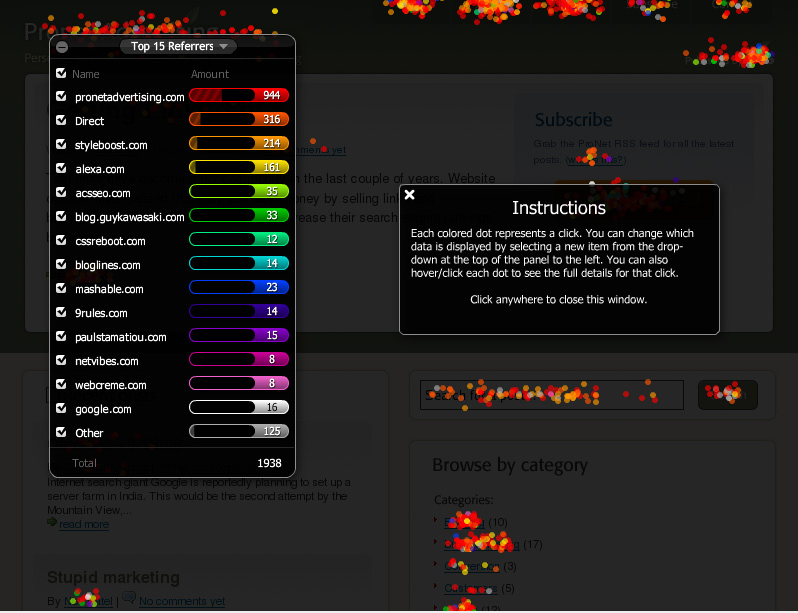Viewport: 798px width, 613px height.
Task: Open the Top 15 Referrers dropdown
Action: coord(178,46)
